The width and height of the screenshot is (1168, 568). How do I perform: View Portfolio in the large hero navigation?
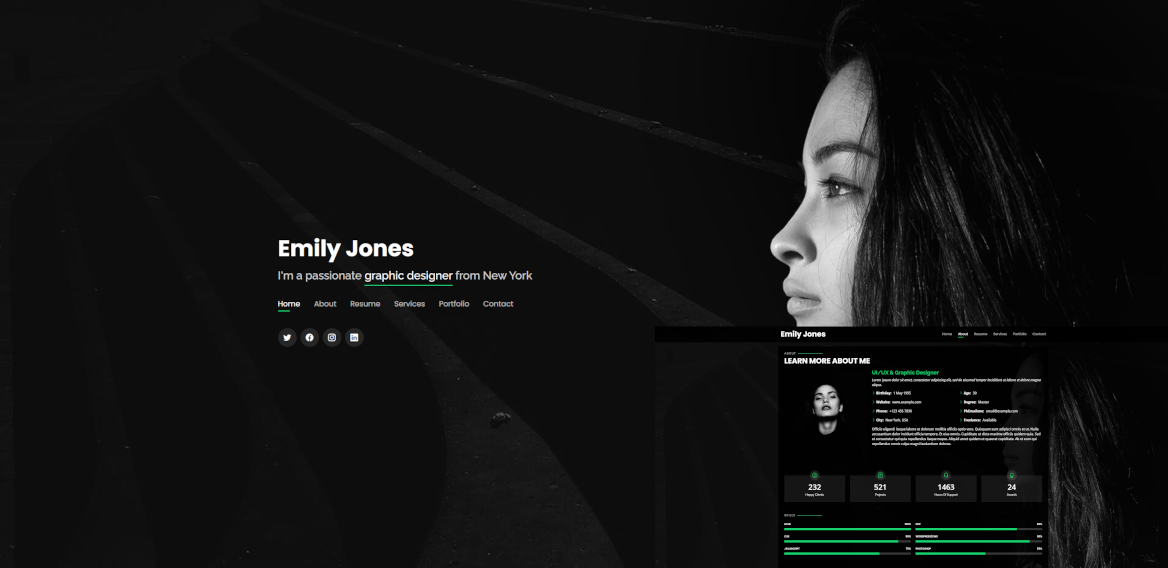click(454, 304)
